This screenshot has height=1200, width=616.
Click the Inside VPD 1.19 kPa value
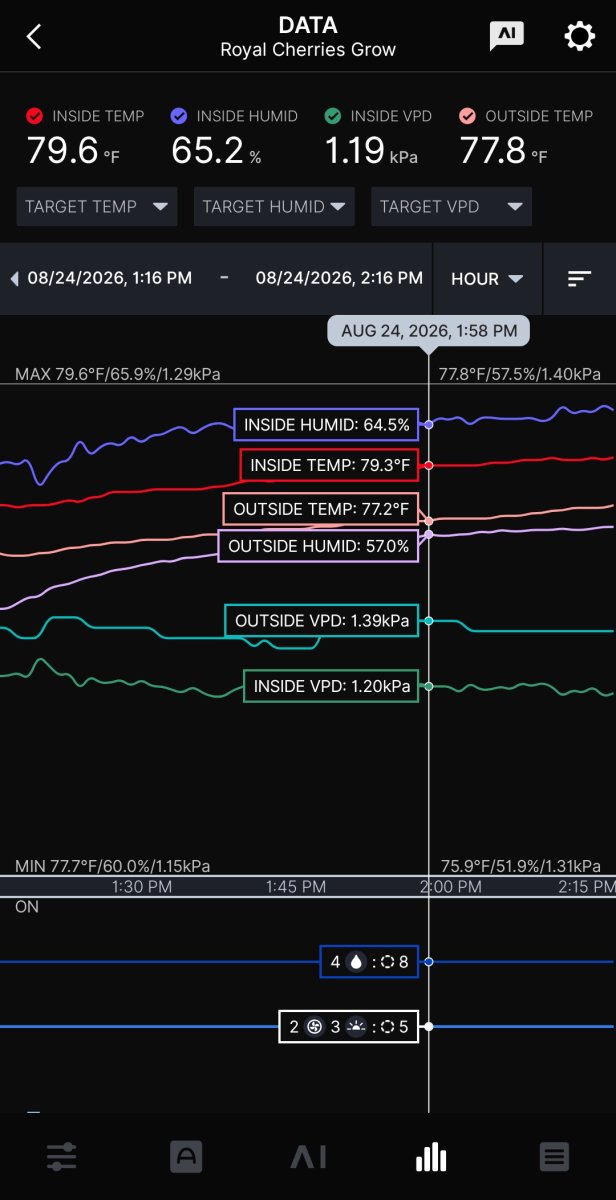371,152
